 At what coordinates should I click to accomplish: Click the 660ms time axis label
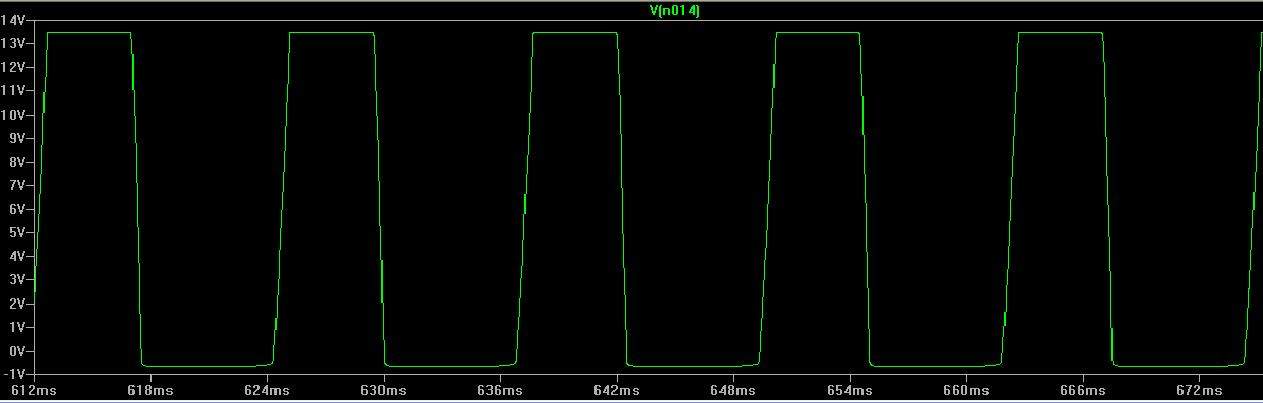[968, 390]
